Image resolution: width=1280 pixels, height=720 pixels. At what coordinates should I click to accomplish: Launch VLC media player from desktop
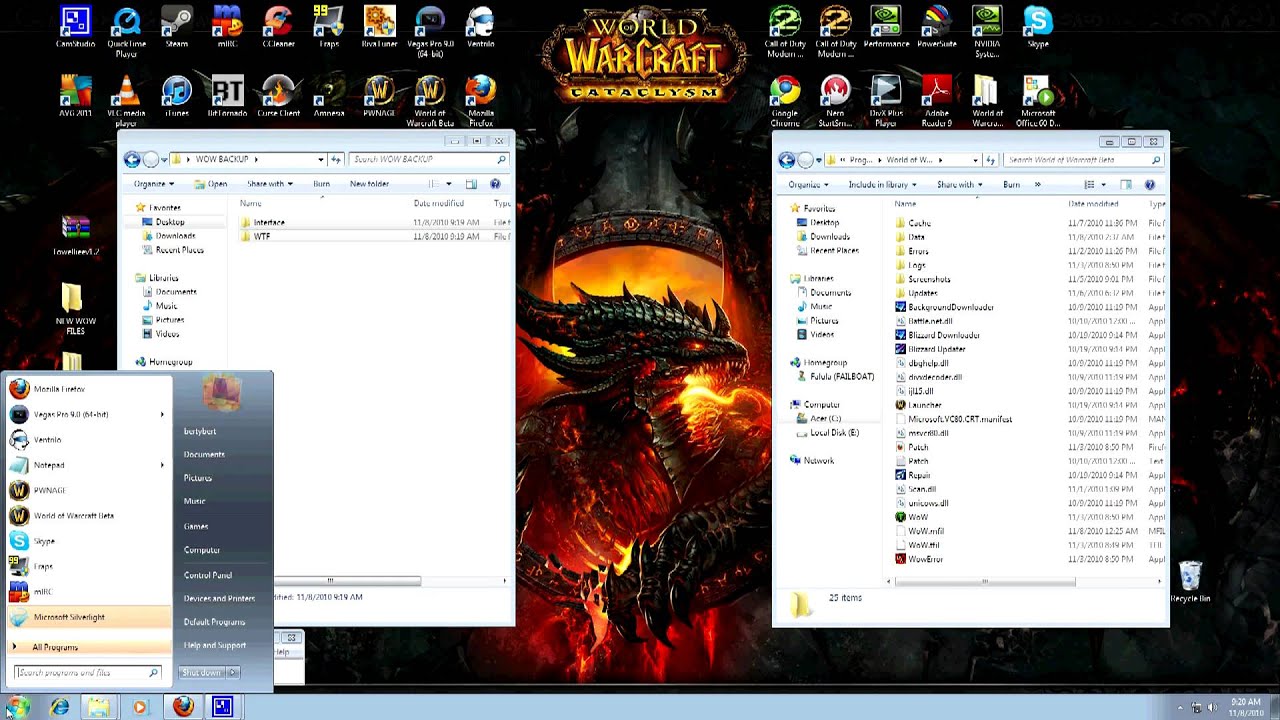click(x=126, y=101)
